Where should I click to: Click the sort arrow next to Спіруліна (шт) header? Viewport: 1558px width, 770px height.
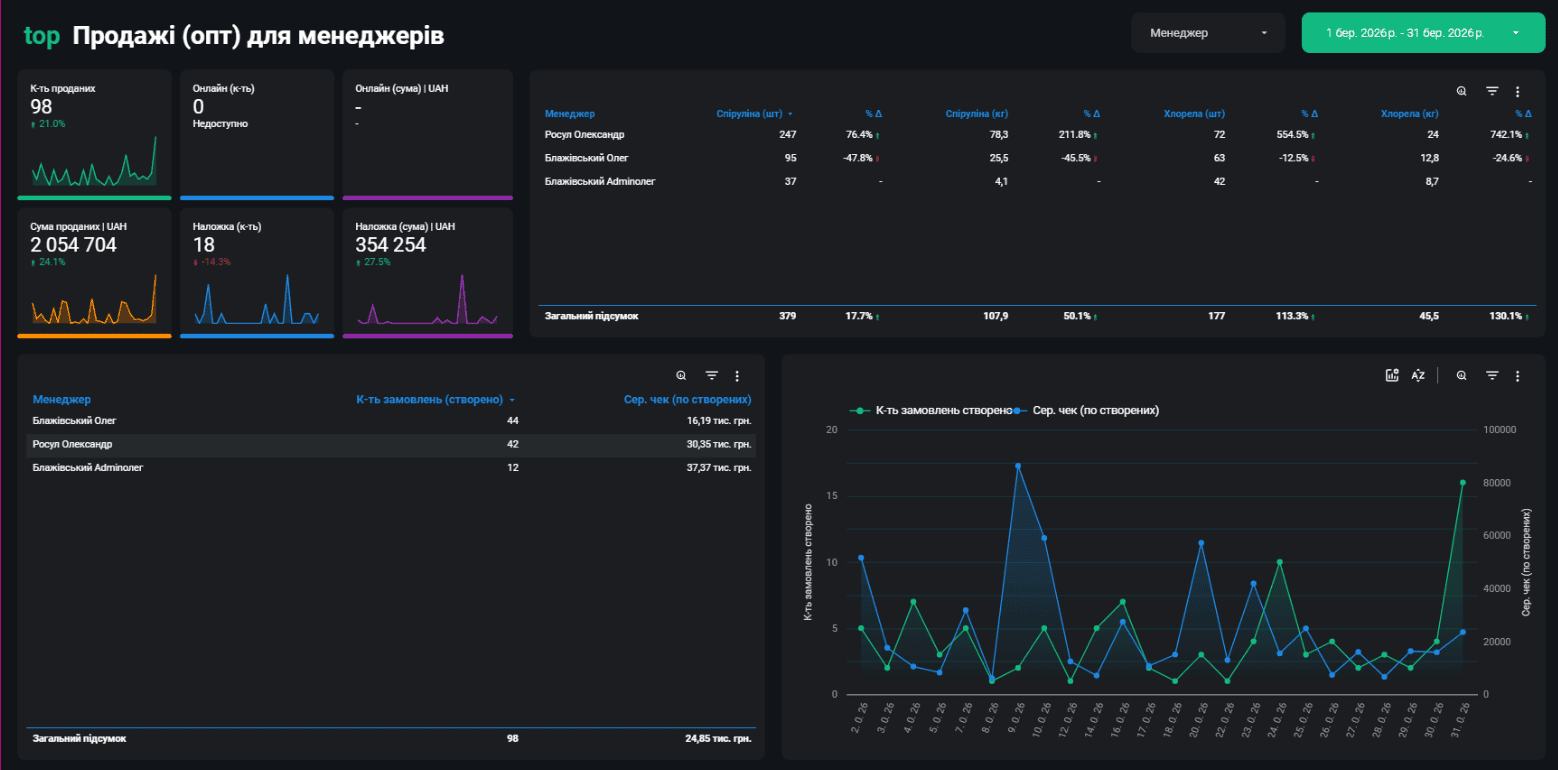(791, 114)
